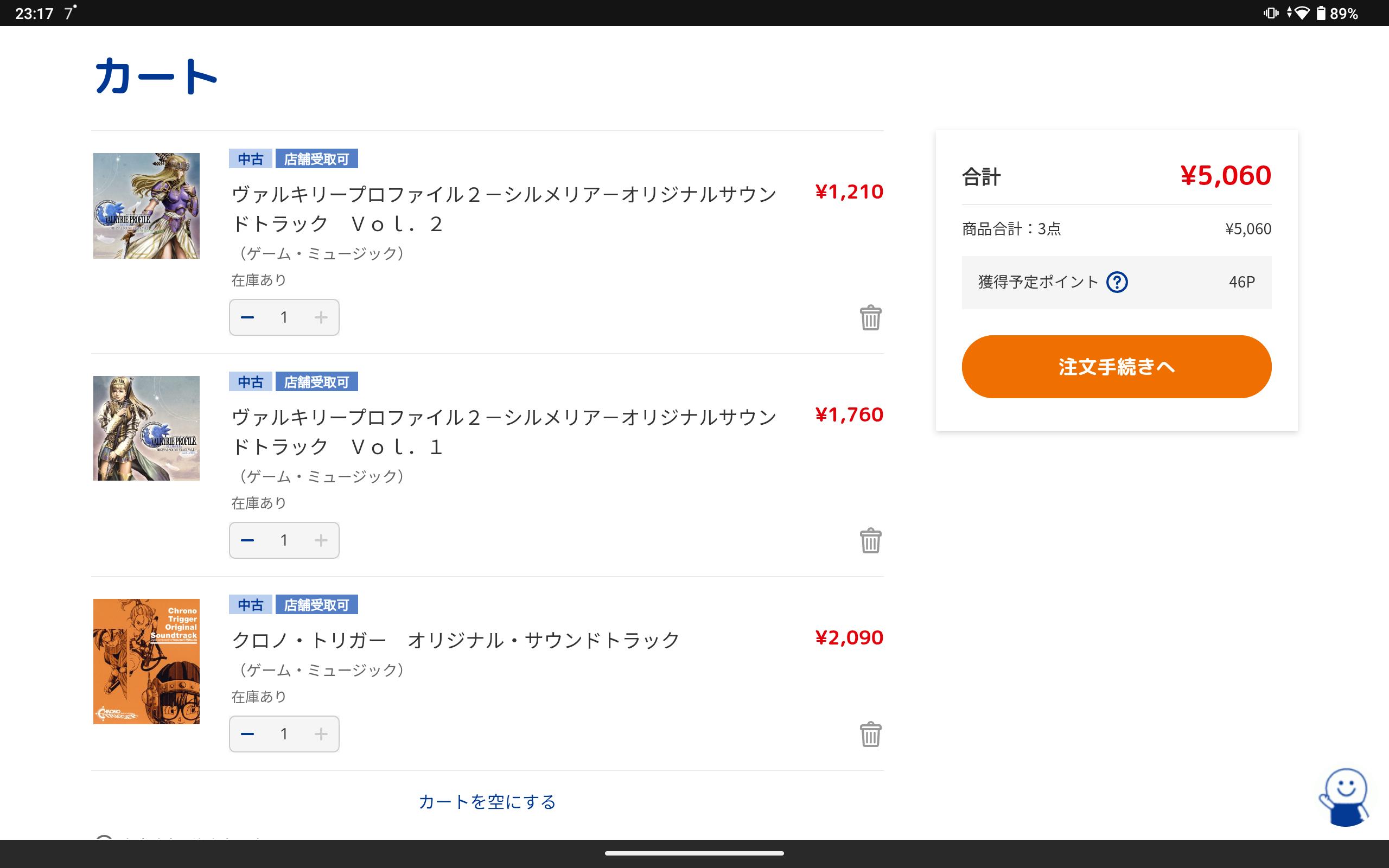View Valkyrie Profile Vol. 1 cover thumbnail
Screen dimensions: 1389x868
[x=146, y=428]
